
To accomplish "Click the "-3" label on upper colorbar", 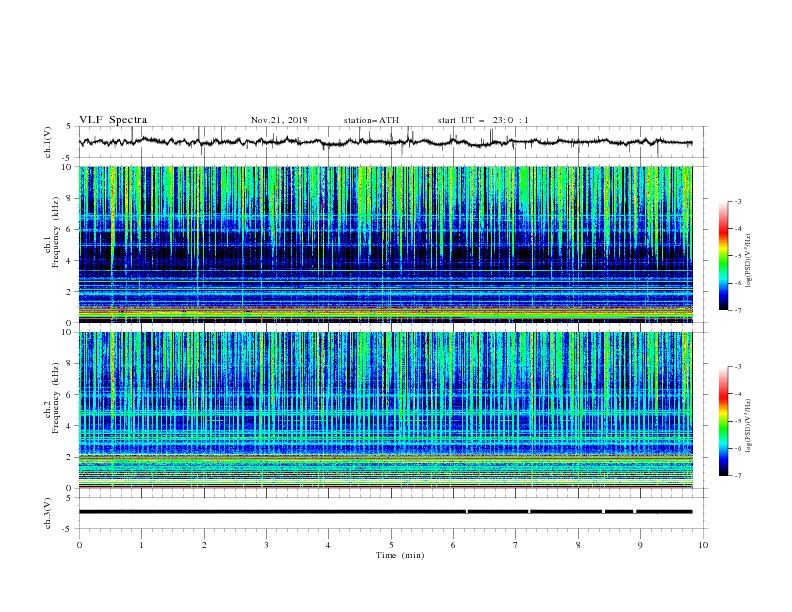I will point(738,201).
